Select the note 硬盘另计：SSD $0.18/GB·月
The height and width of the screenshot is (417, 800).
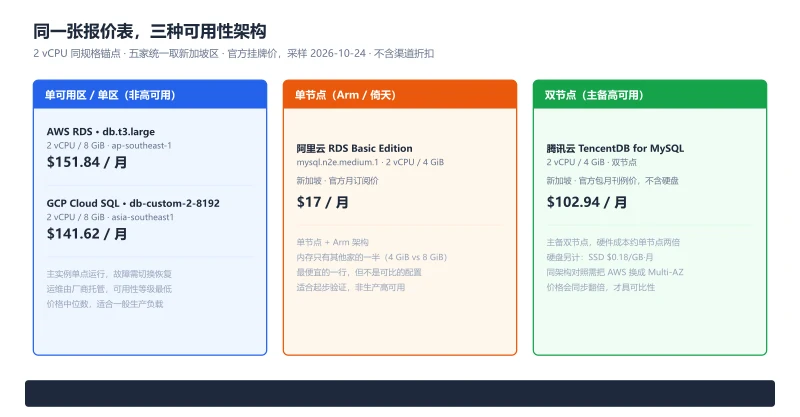600,257
